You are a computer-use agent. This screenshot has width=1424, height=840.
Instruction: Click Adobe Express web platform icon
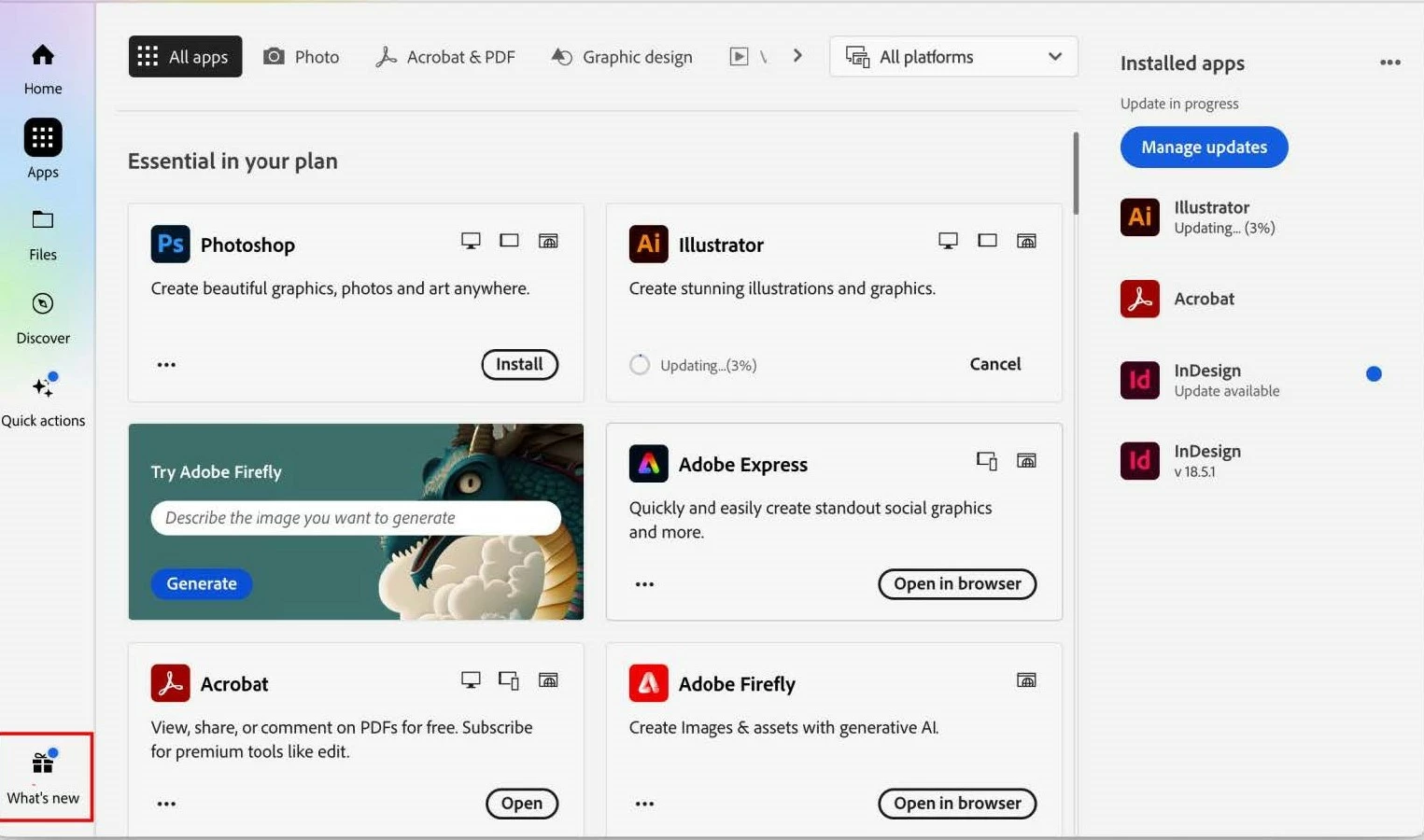coord(1026,460)
